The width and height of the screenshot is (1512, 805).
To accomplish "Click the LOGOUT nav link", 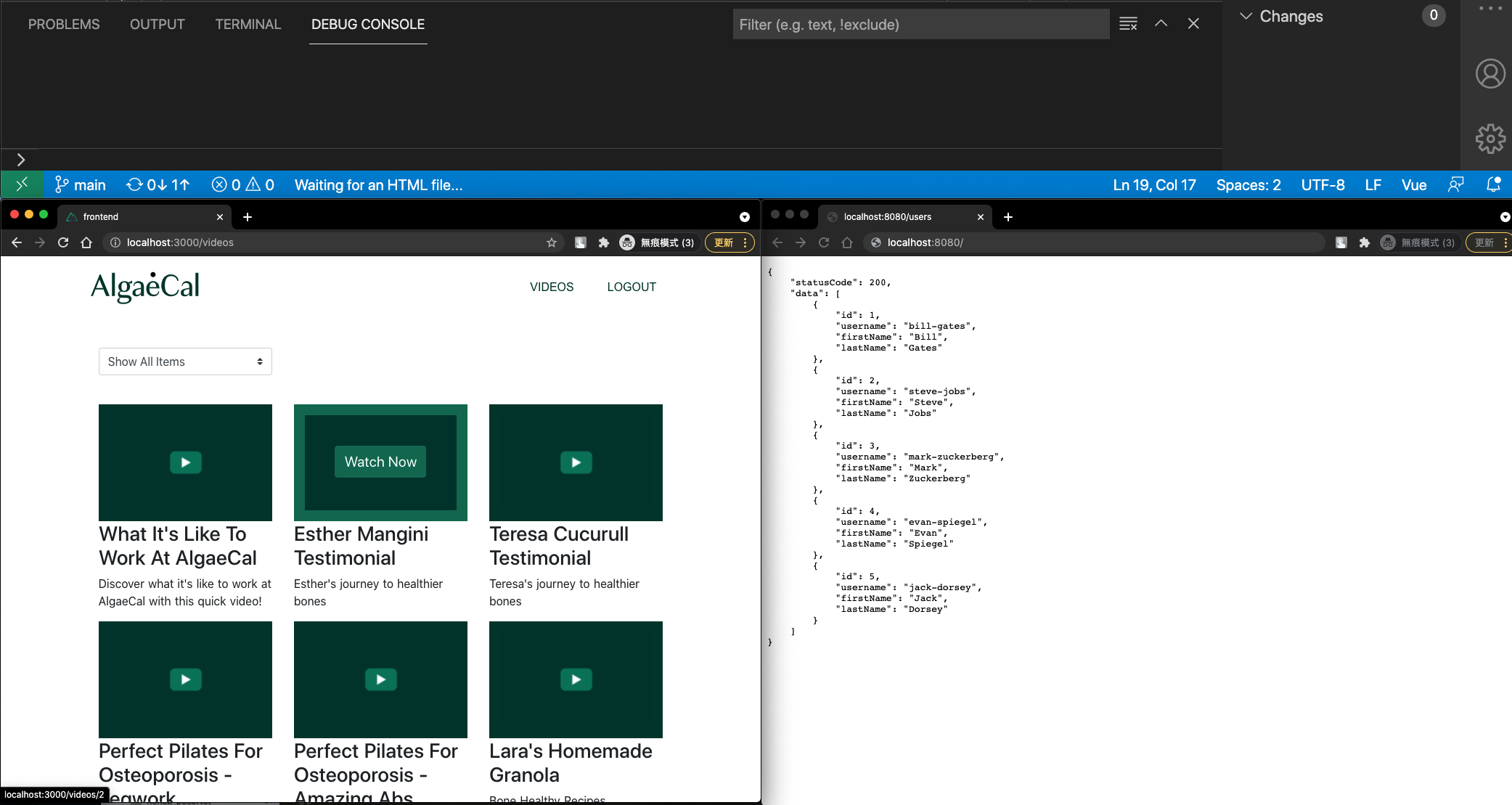I will [632, 287].
